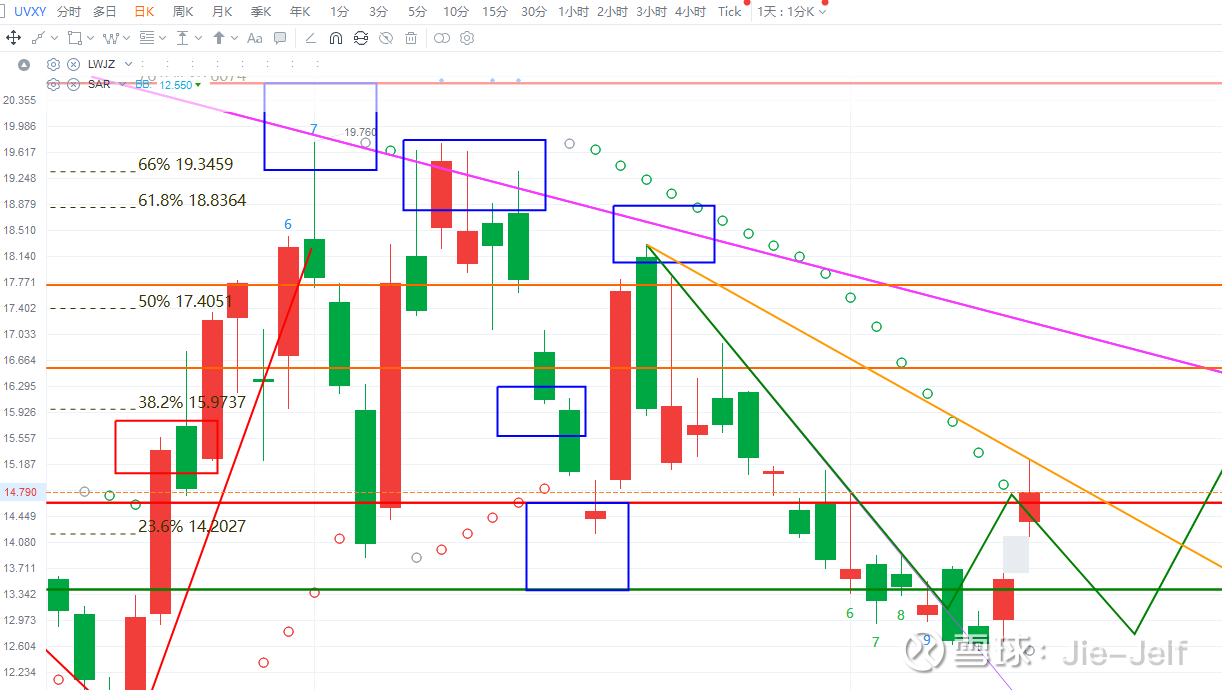
Task: Toggle hide all drawings eye icon
Action: click(x=386, y=38)
